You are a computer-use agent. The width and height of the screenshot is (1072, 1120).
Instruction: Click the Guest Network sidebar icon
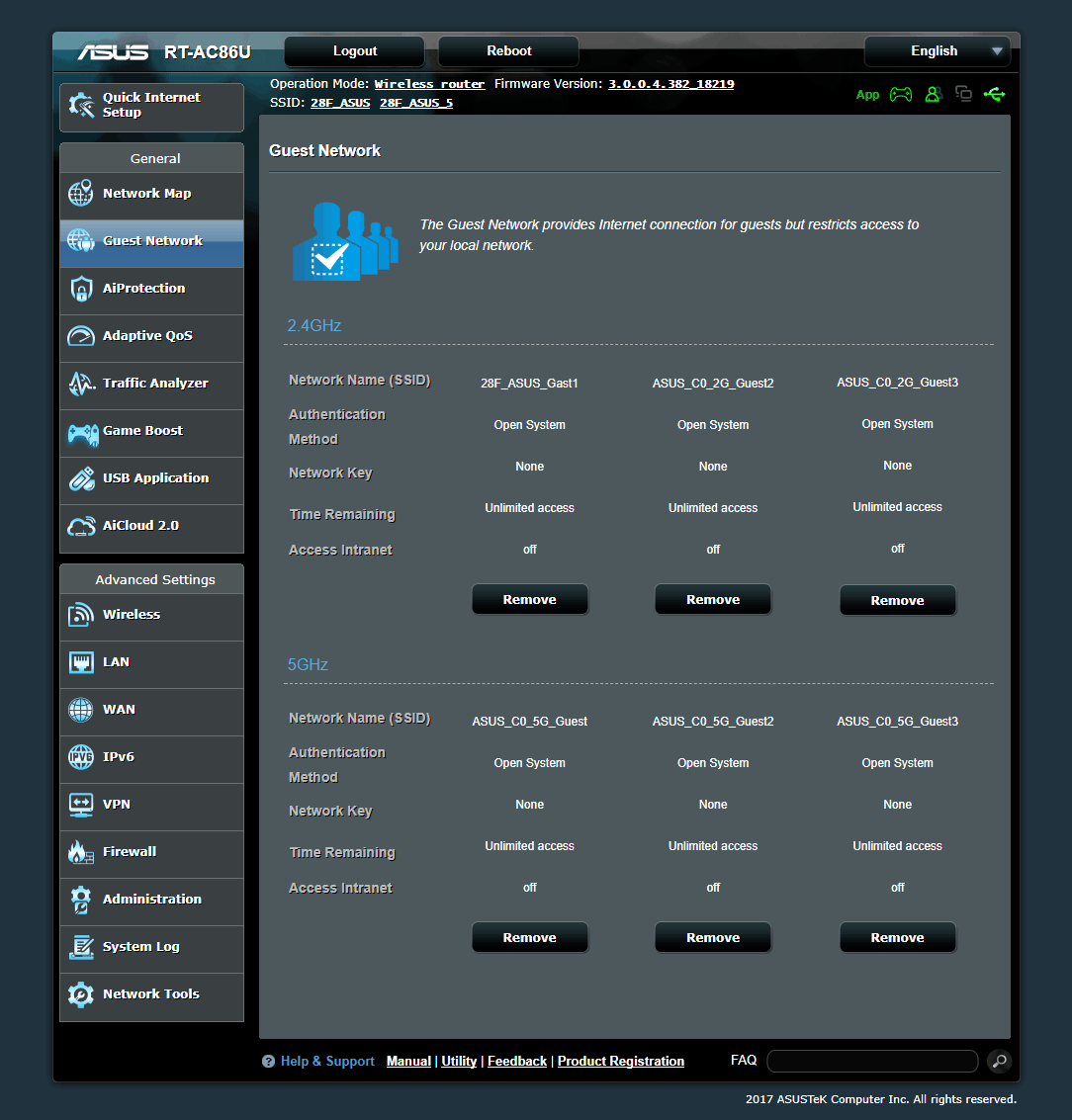point(81,241)
